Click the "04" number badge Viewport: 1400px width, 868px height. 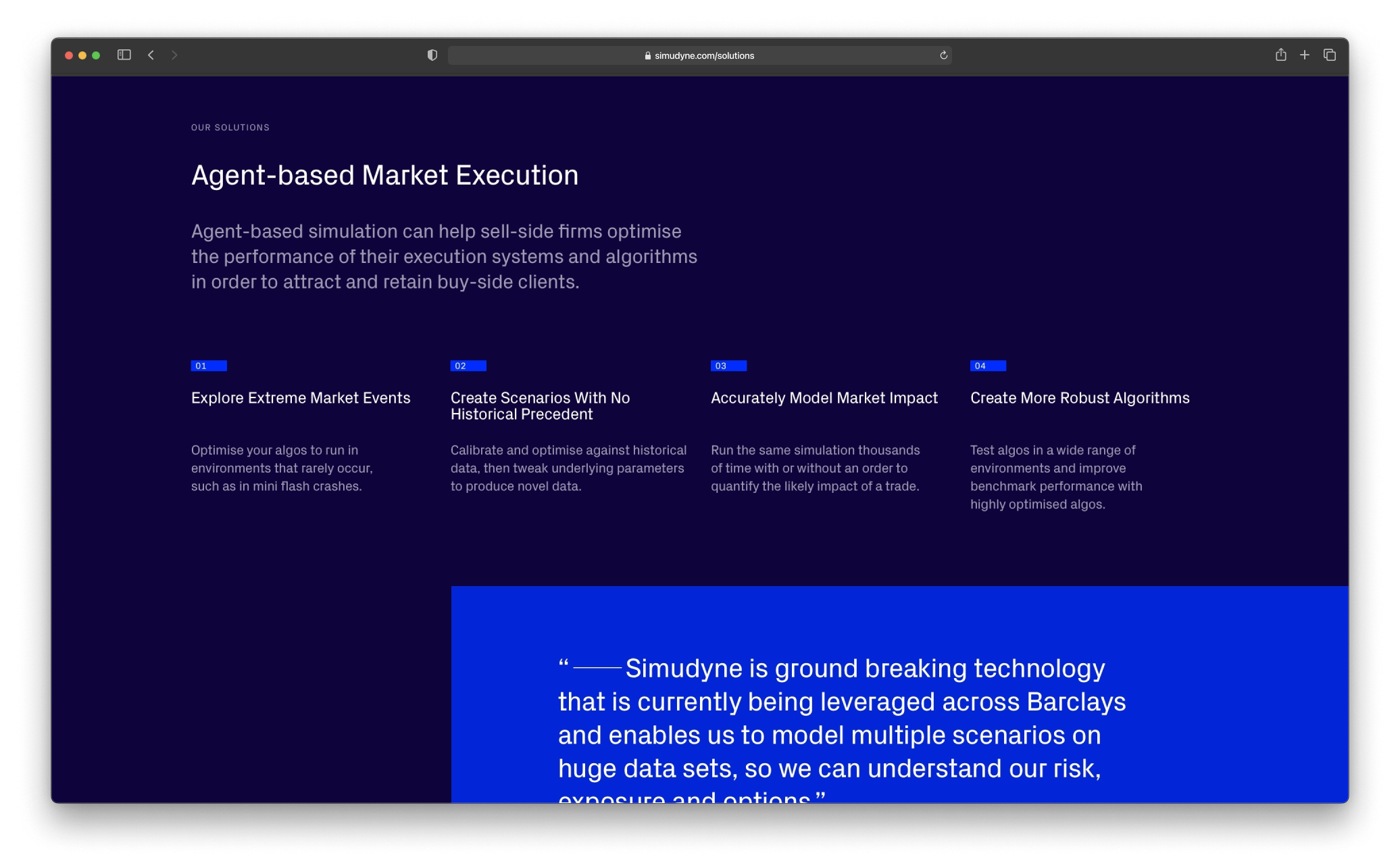(988, 366)
